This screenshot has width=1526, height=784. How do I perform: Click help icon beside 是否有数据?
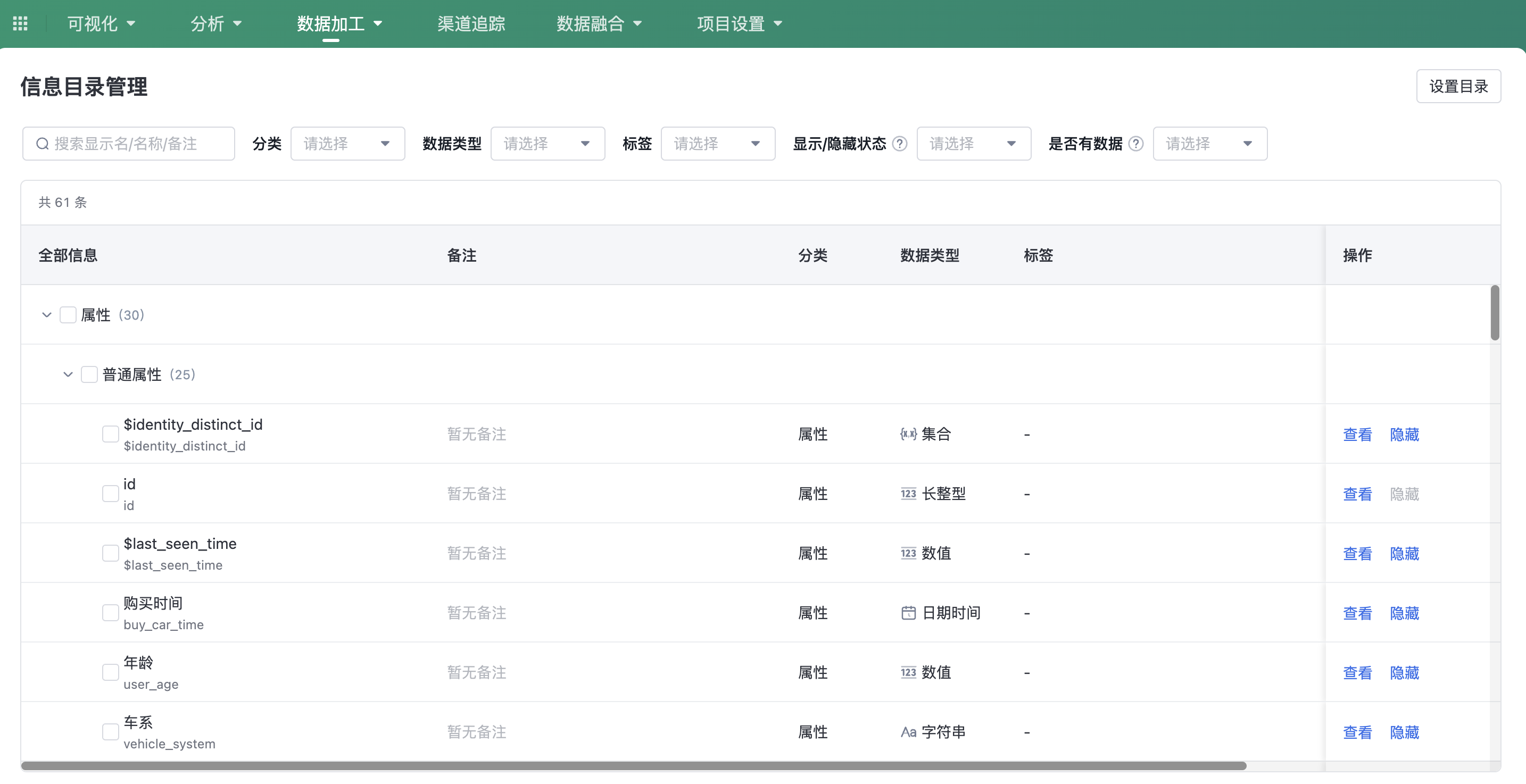pos(1135,144)
